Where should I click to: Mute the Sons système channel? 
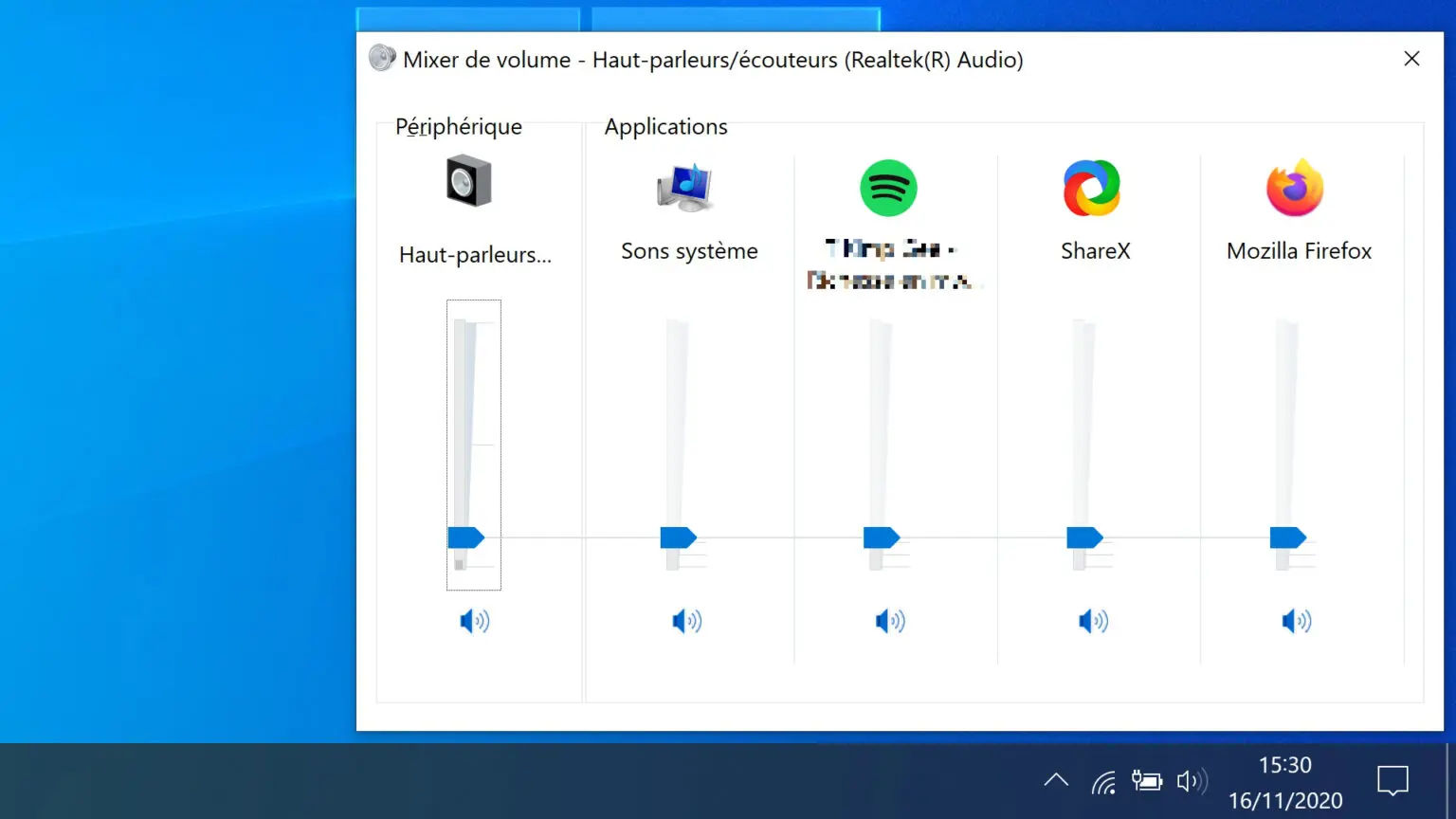click(x=685, y=621)
